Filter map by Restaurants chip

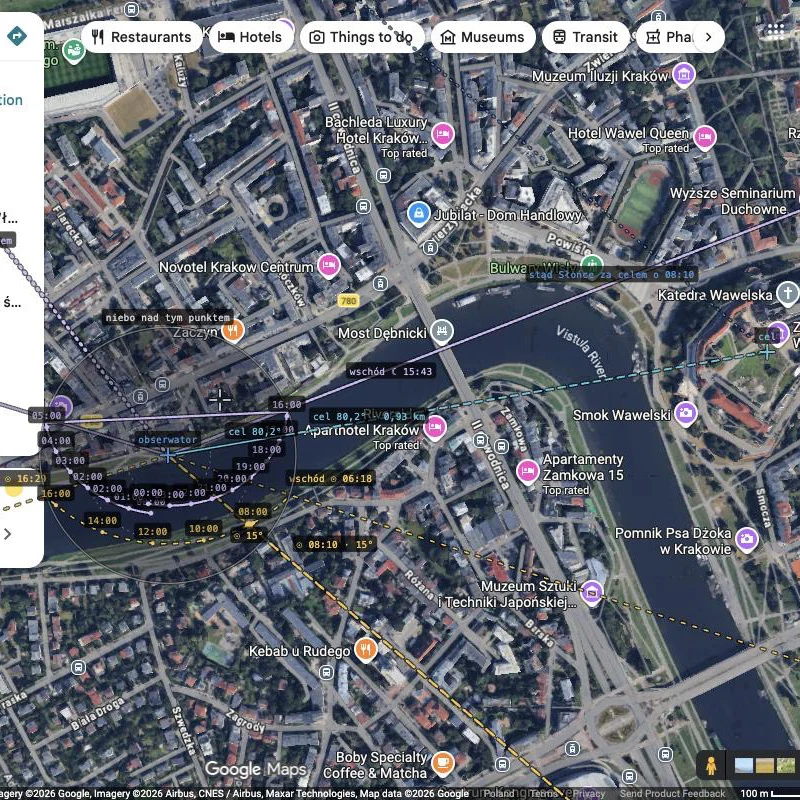[141, 37]
